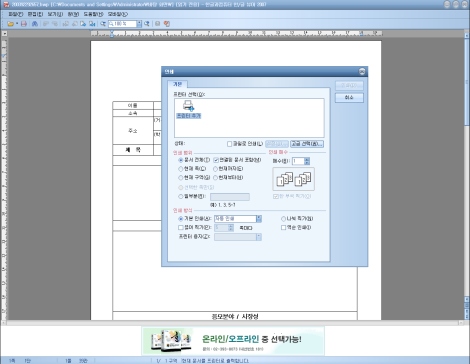
Task: Expand the small arrow beside open folder icon
Action: (17, 24)
